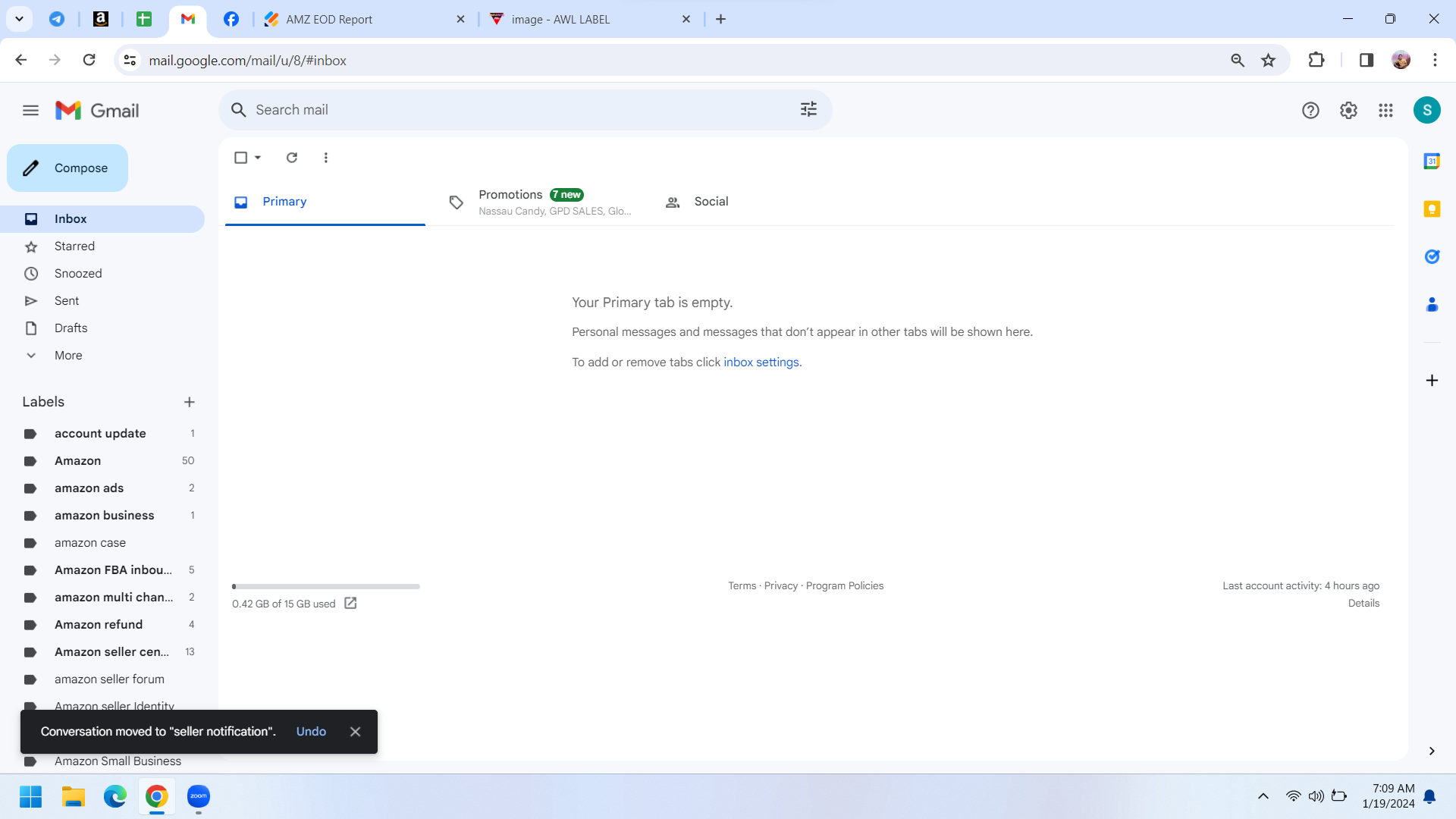Switch to the Facebook pinned tab

(231, 19)
